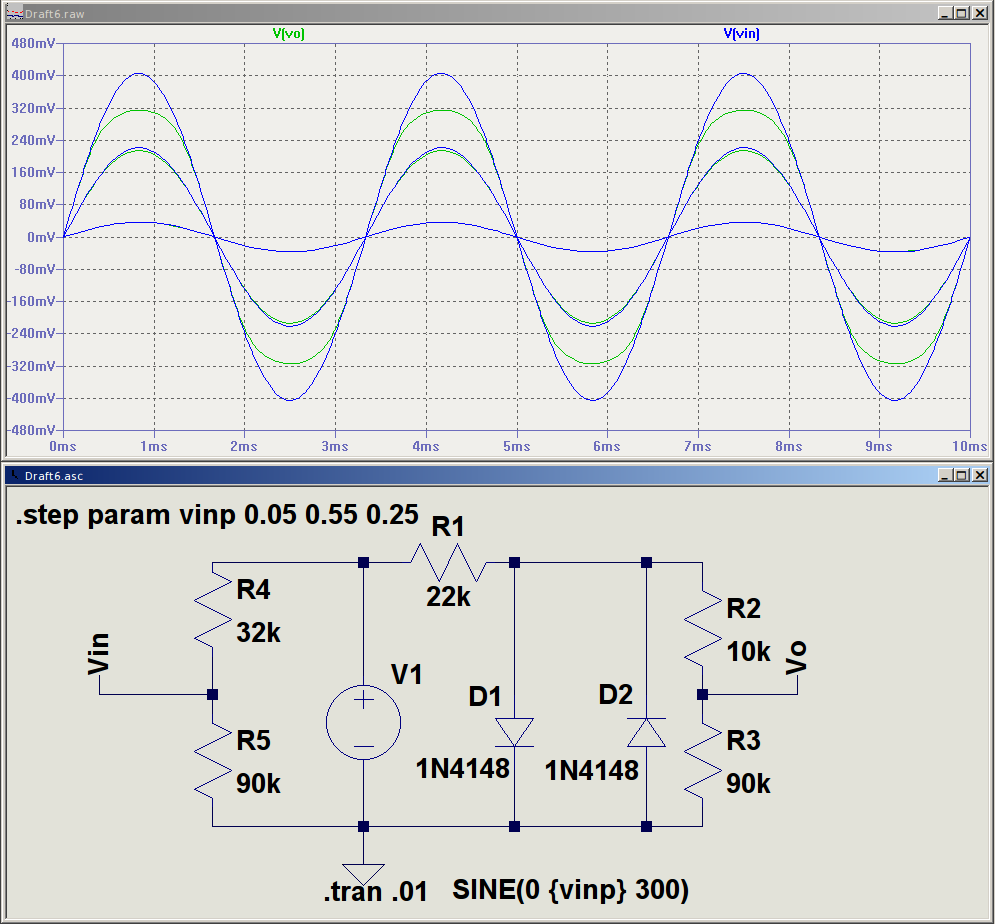This screenshot has height=924, width=995.
Task: Click the .step param vinp directive text
Action: point(217,515)
